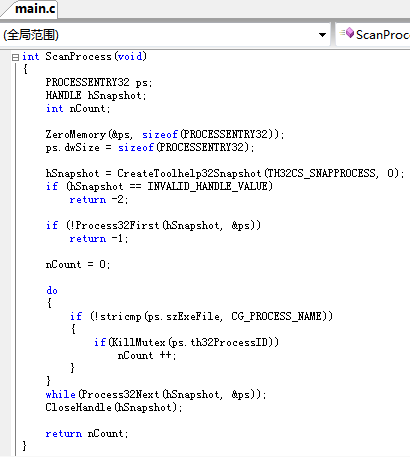Open the global scope dropdown arrow
The width and height of the screenshot is (410, 457).
pos(322,35)
